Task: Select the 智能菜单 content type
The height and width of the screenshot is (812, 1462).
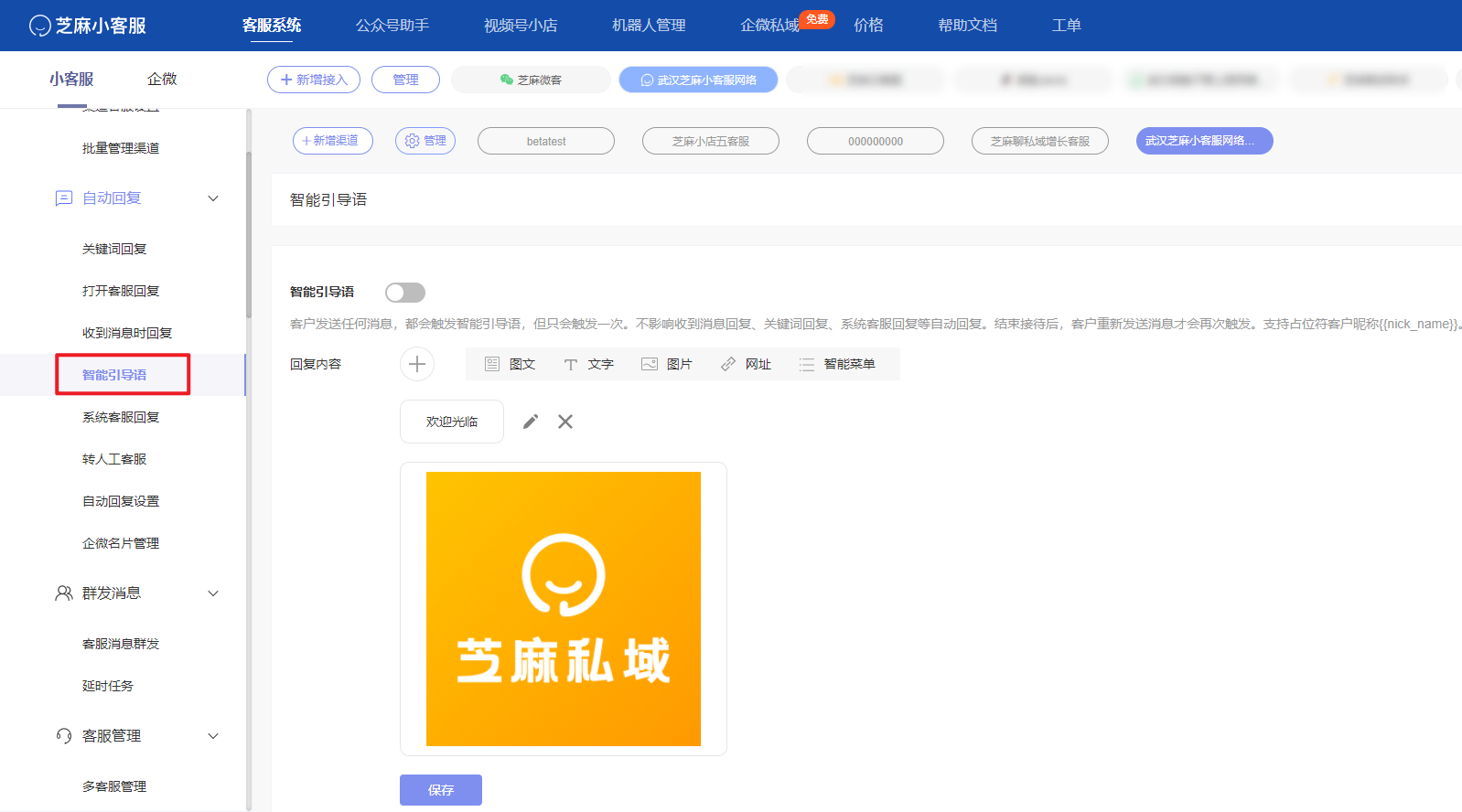Action: pos(837,364)
